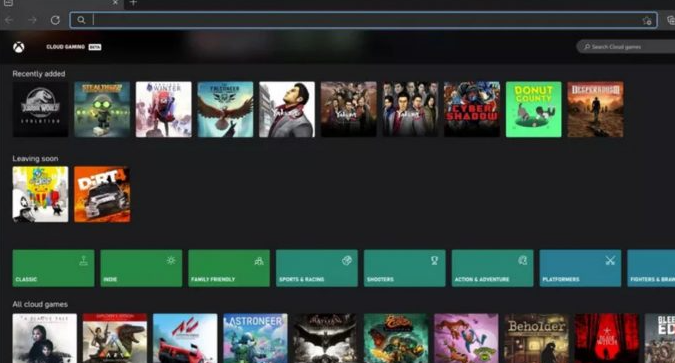The width and height of the screenshot is (675, 363).
Task: Click the search icon in Search Cloud games
Action: point(587,47)
